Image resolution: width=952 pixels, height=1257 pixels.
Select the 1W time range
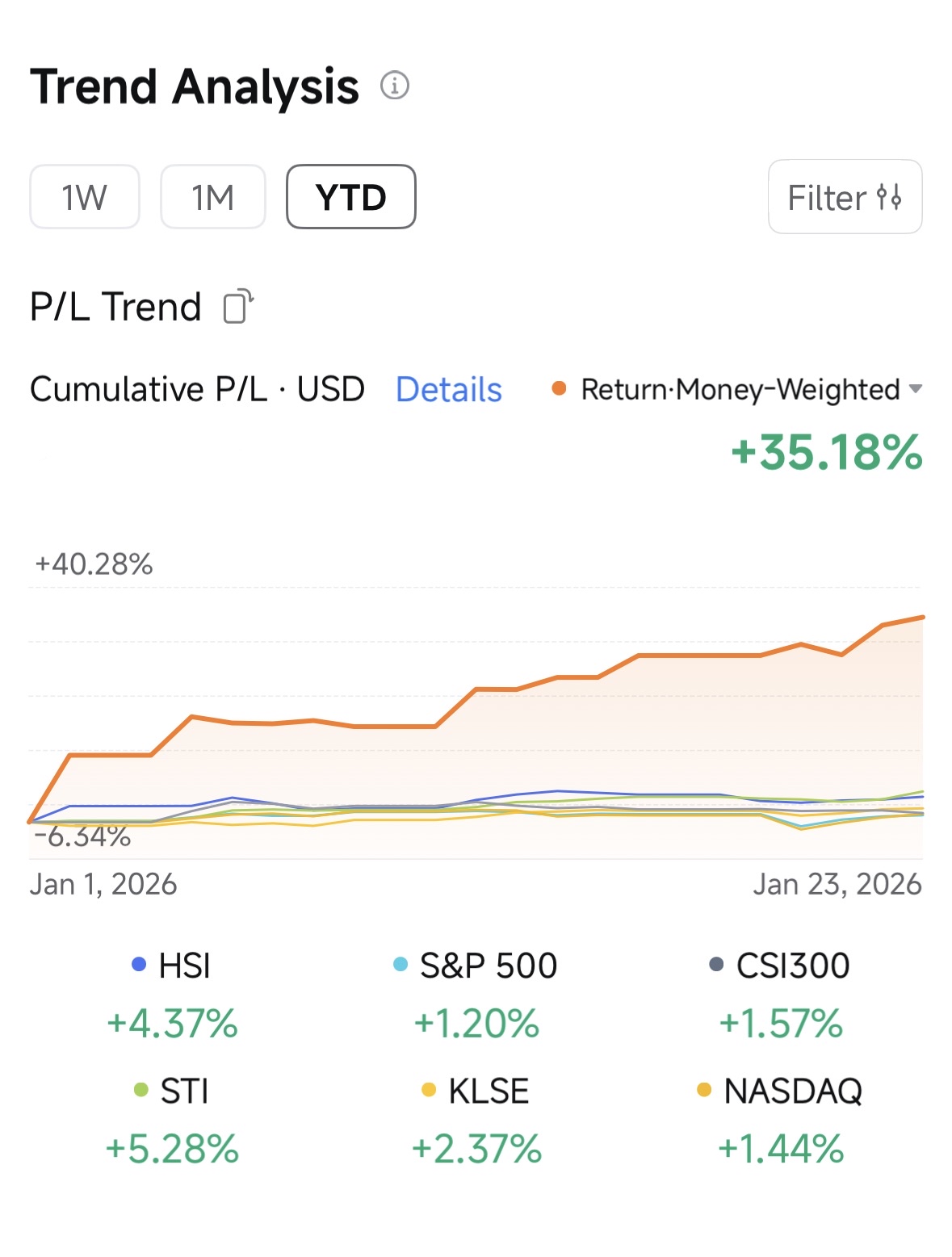[x=85, y=197]
